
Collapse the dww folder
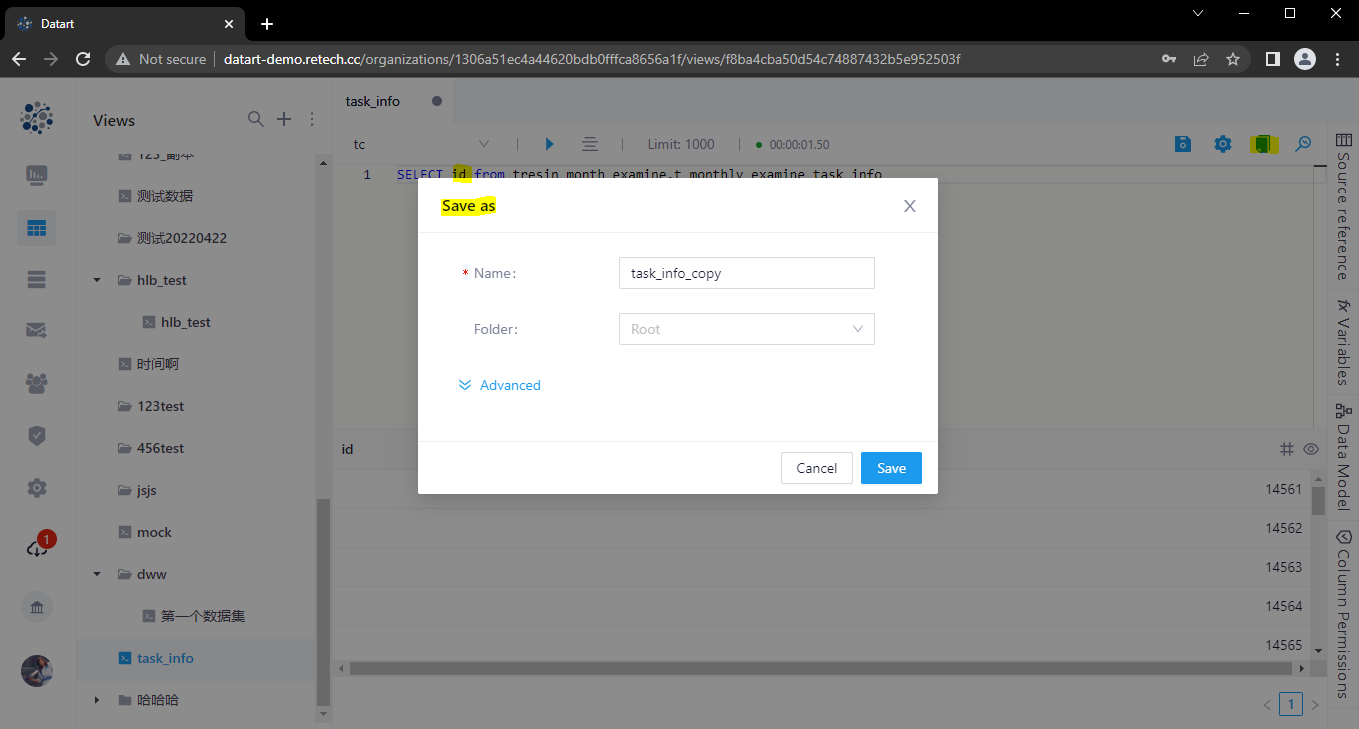pyautogui.click(x=97, y=574)
